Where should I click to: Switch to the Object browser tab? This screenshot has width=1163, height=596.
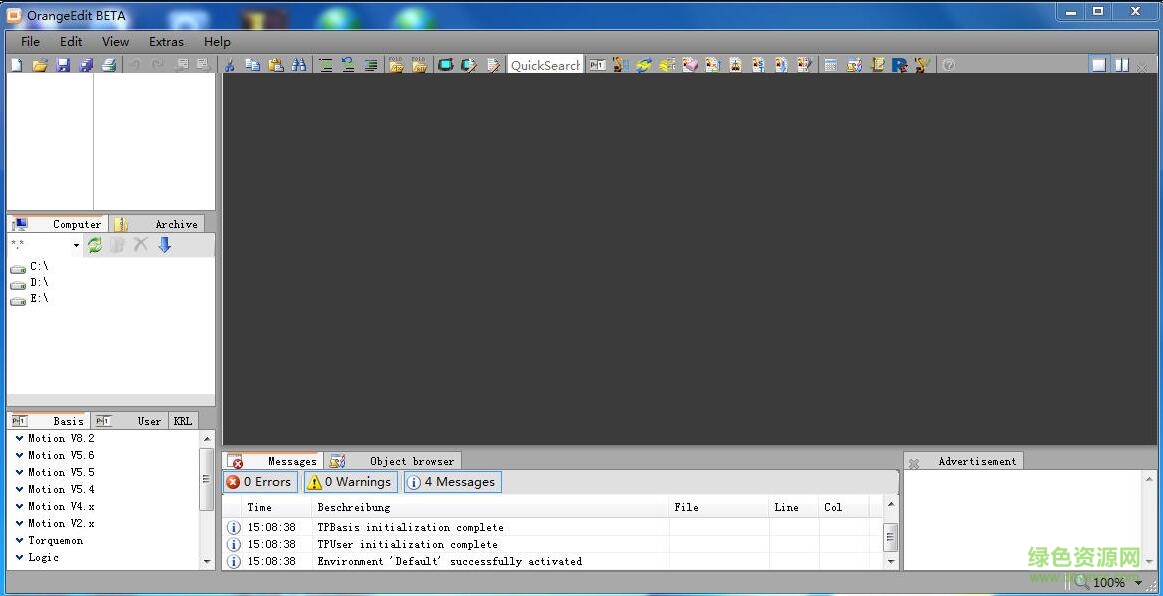pos(411,461)
